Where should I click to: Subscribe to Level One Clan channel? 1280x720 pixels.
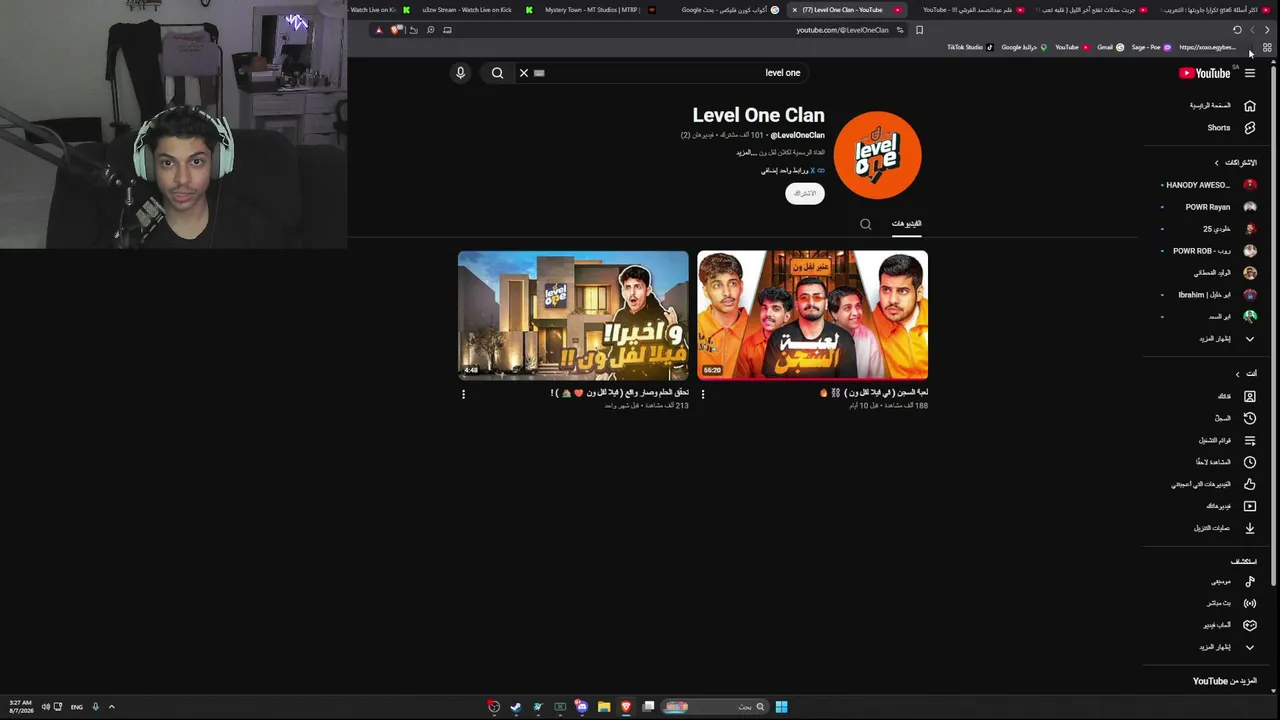point(805,193)
